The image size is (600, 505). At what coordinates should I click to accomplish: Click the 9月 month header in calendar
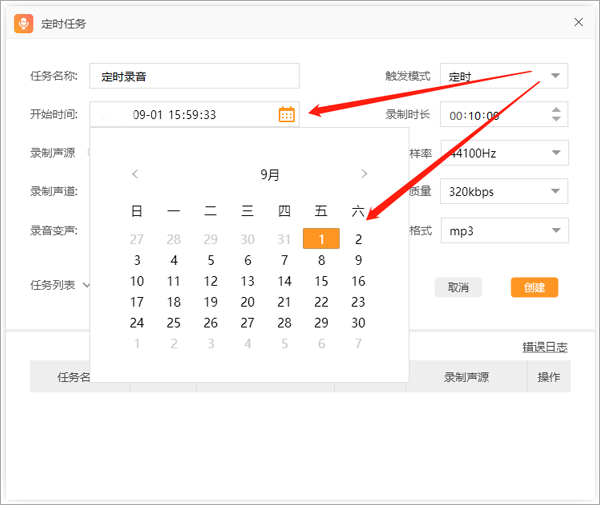[270, 174]
